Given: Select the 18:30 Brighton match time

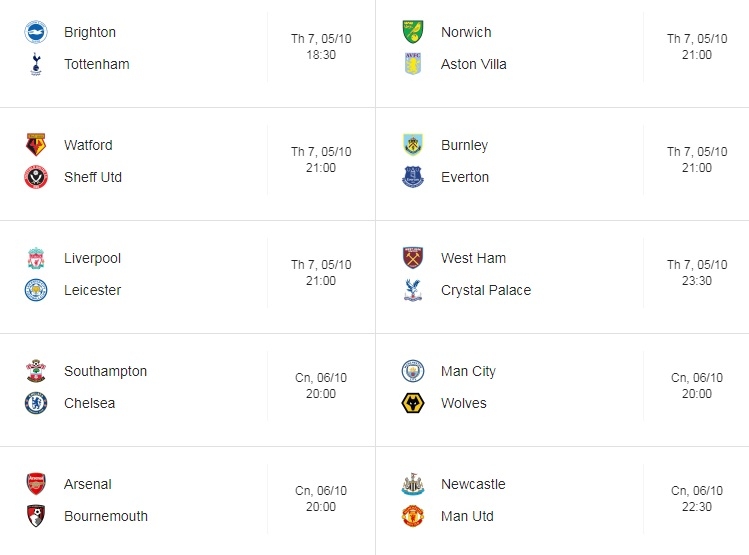Looking at the screenshot, I should click(x=321, y=55).
